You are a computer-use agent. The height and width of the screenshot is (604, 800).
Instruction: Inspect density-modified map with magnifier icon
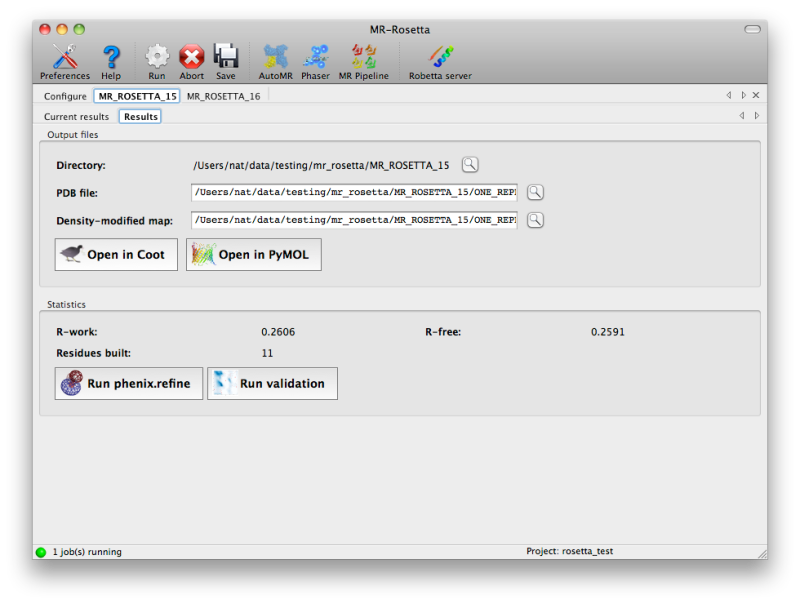(535, 220)
